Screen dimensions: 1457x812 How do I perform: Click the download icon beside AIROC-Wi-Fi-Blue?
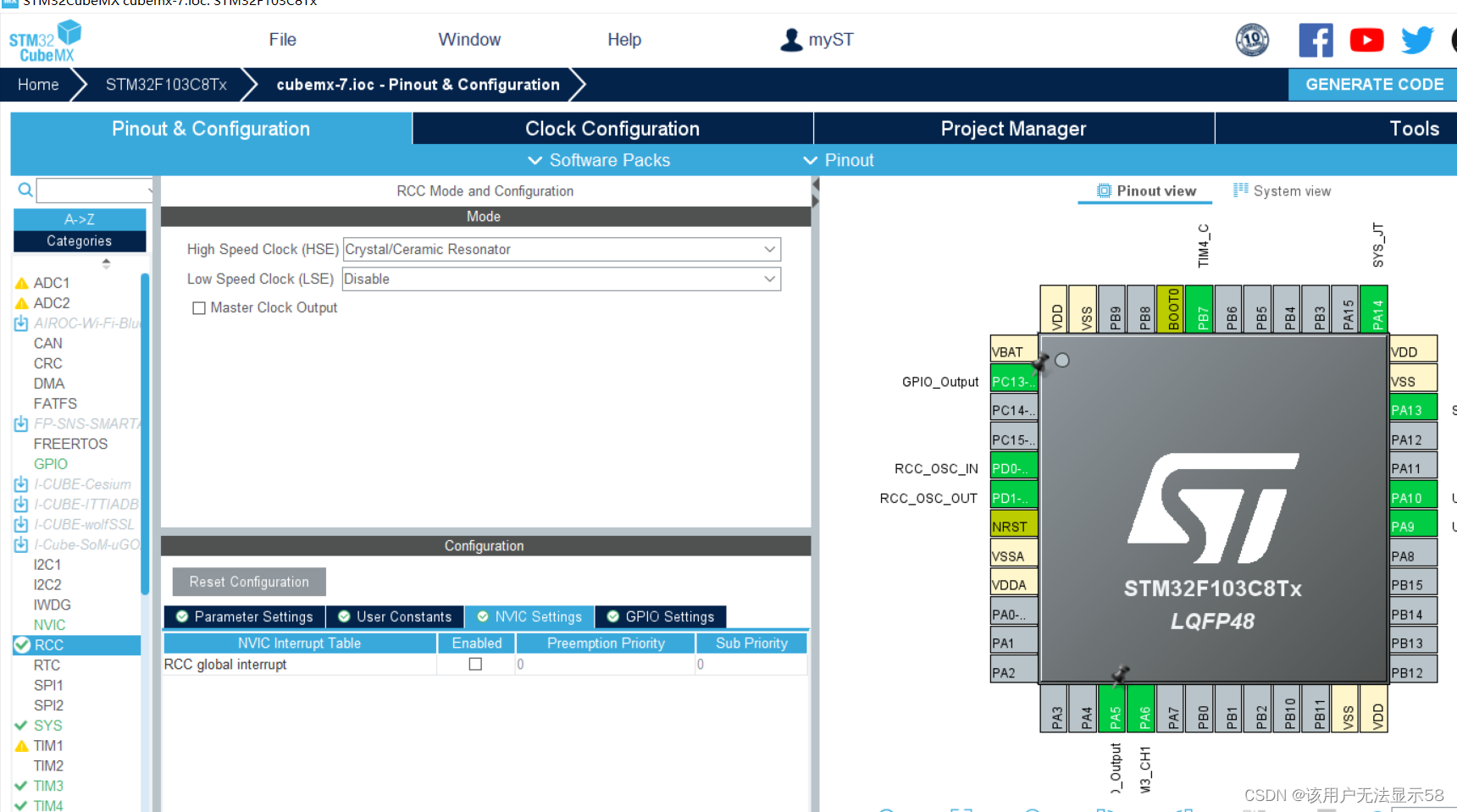[21, 323]
